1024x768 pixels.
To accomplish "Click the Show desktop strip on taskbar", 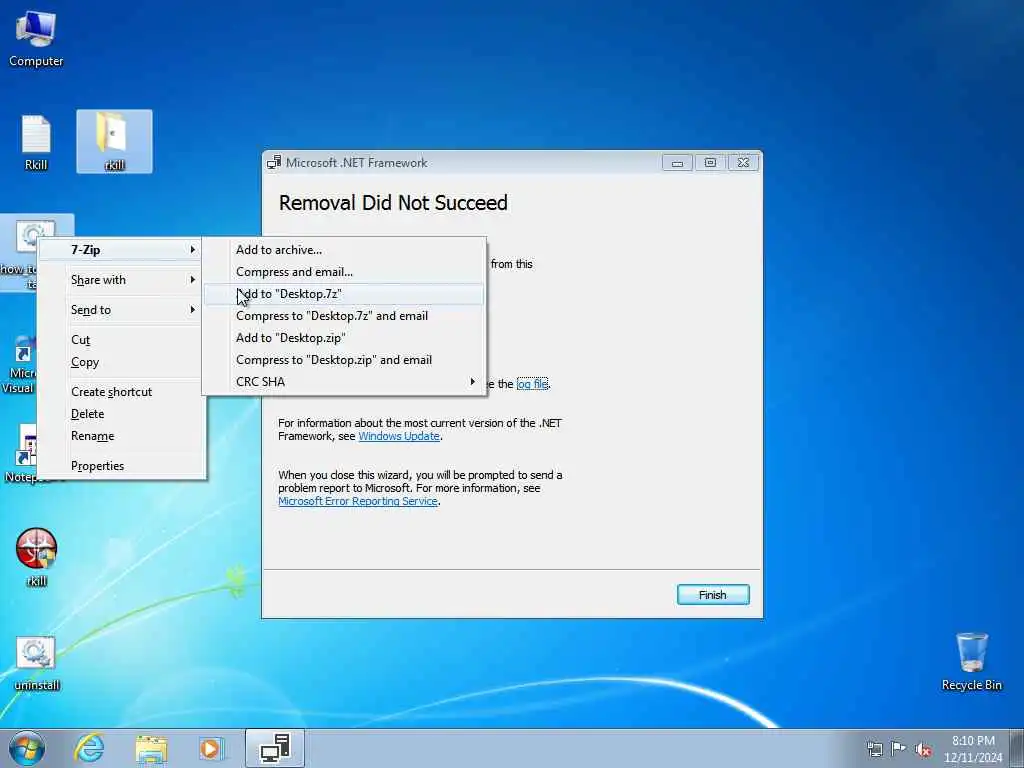I will [1018, 748].
